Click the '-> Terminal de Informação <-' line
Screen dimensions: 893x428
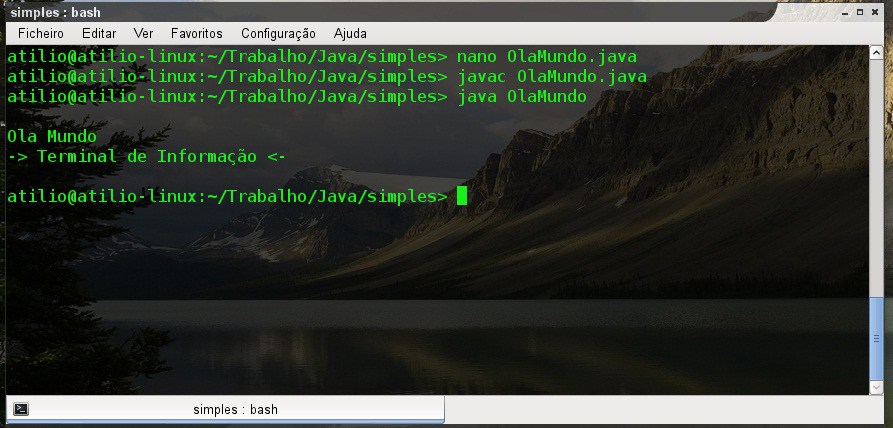[x=146, y=157]
